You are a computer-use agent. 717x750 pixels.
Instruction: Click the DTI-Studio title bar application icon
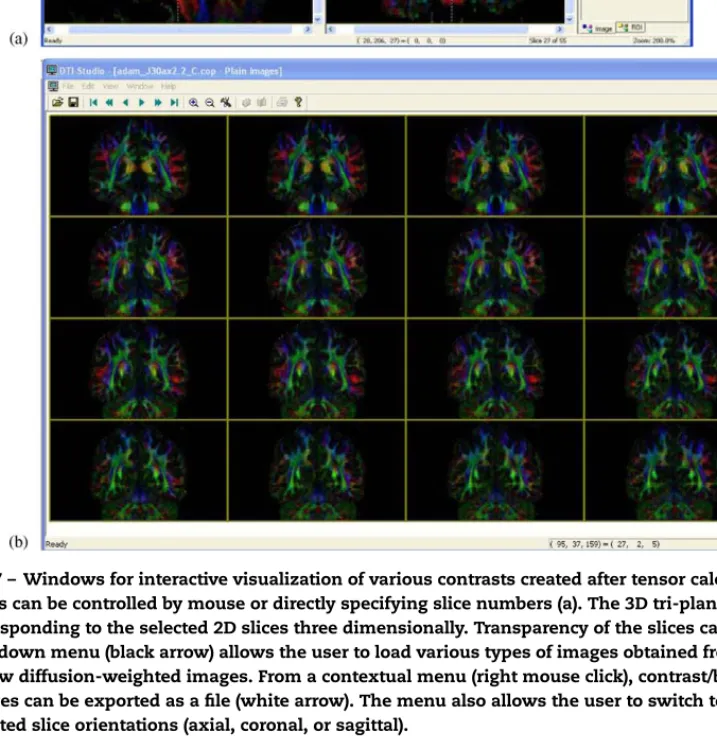tap(51, 71)
